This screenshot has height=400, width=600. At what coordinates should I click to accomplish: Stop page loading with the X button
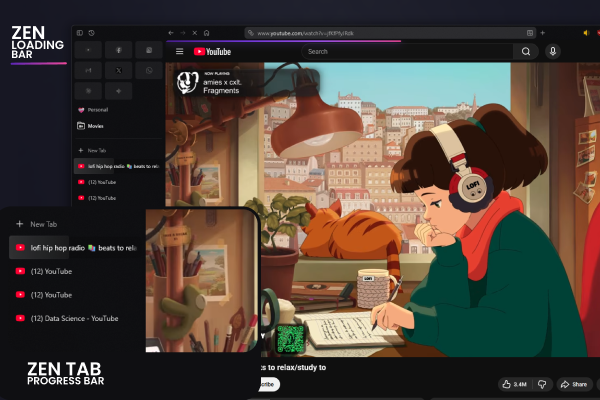[x=195, y=33]
